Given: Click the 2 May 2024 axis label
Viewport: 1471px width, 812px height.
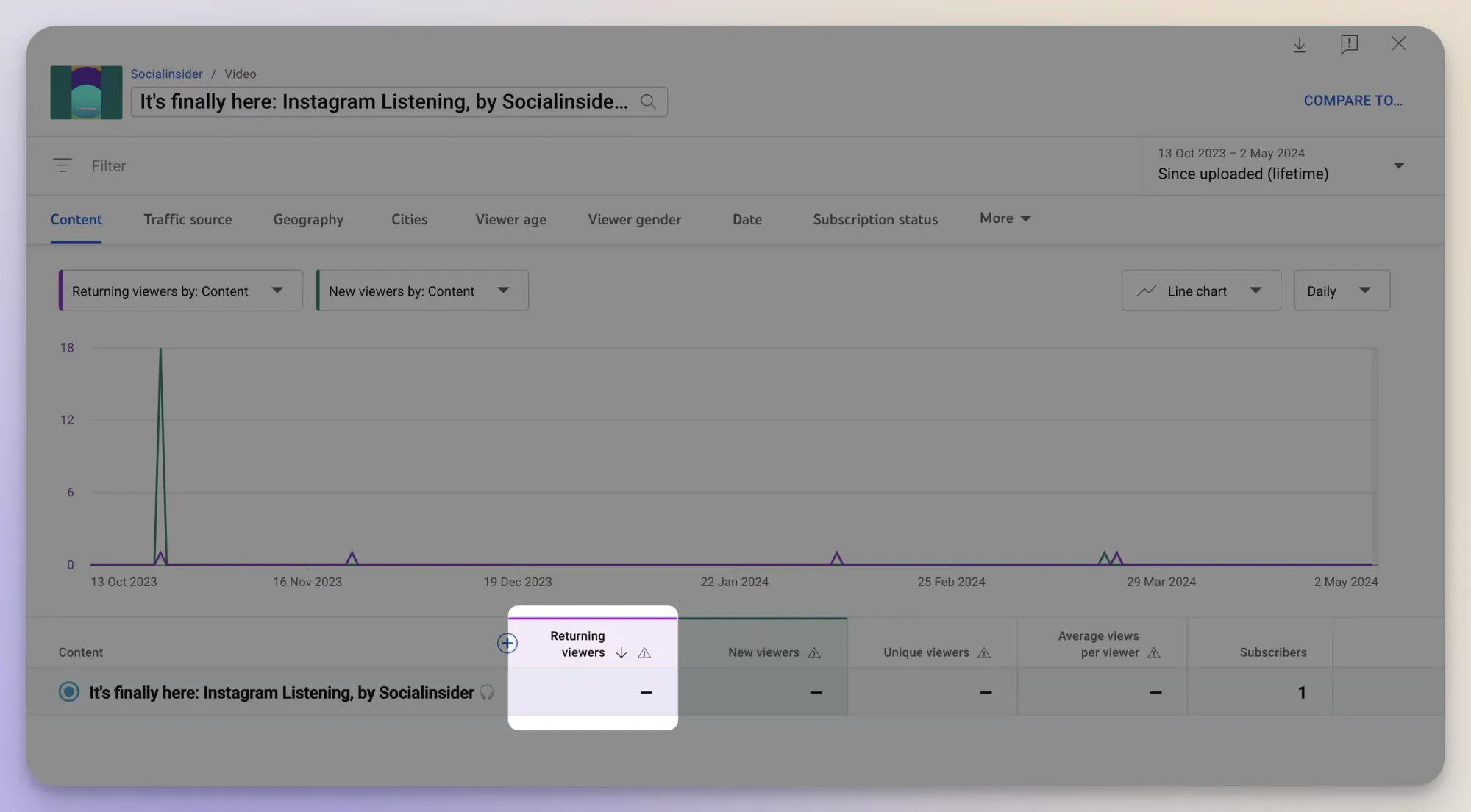Looking at the screenshot, I should 1346,582.
